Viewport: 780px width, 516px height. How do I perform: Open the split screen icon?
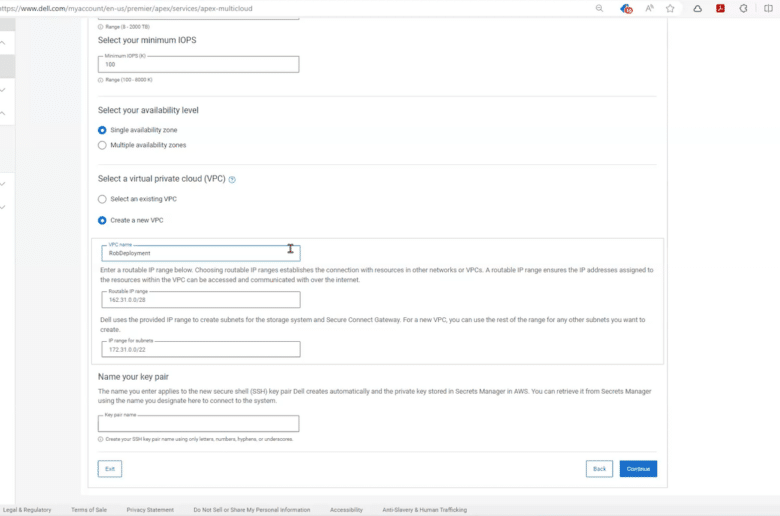point(768,8)
